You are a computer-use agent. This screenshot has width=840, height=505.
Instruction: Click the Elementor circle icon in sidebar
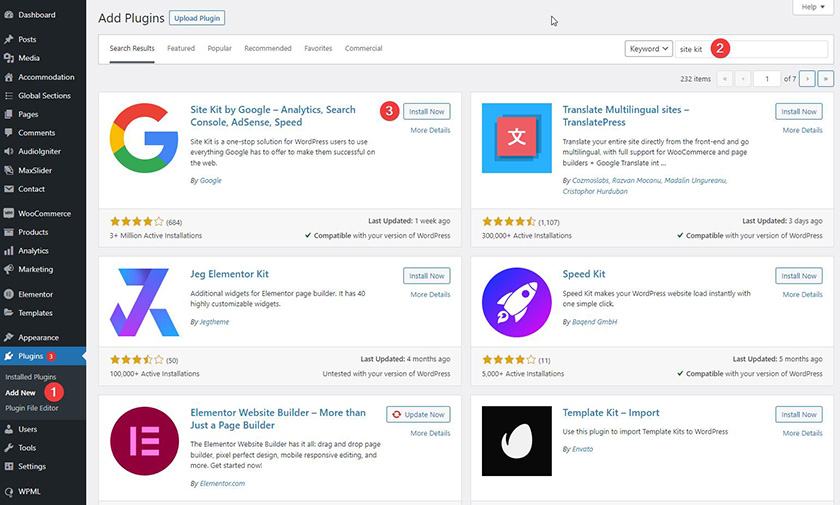coord(9,294)
